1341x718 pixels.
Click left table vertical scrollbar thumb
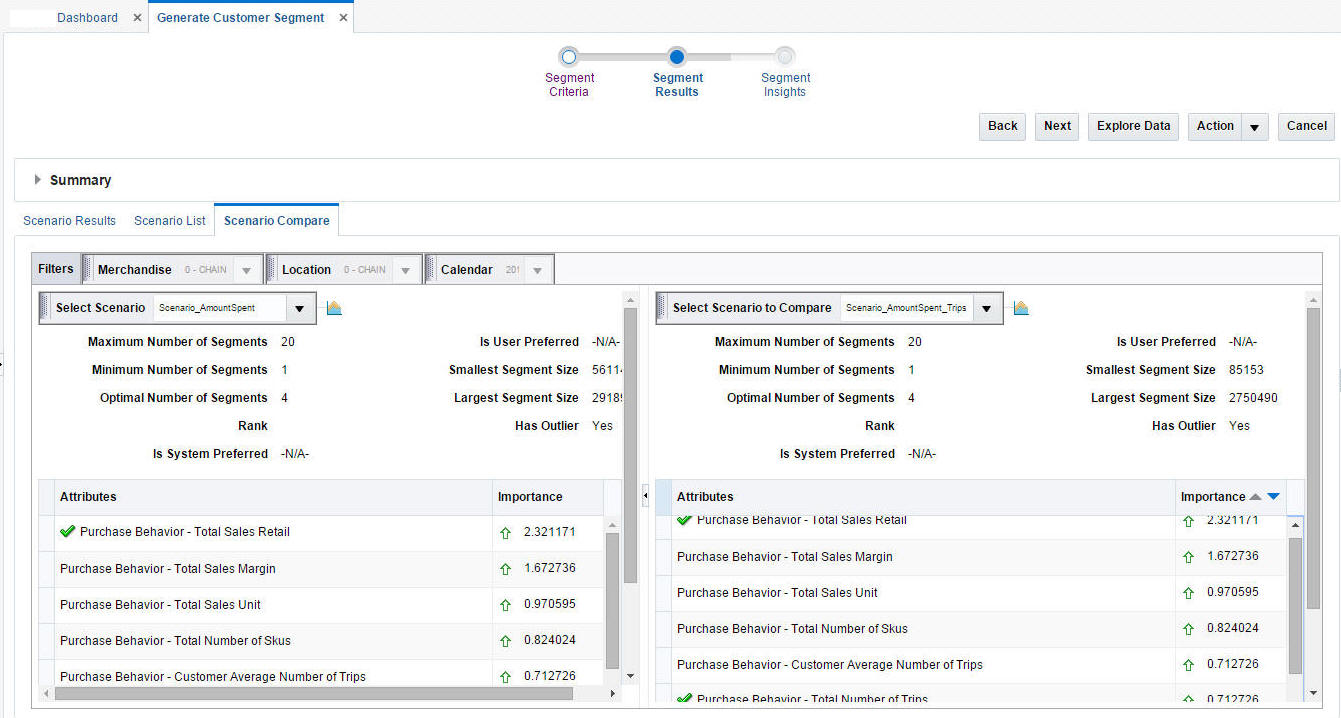[613, 600]
